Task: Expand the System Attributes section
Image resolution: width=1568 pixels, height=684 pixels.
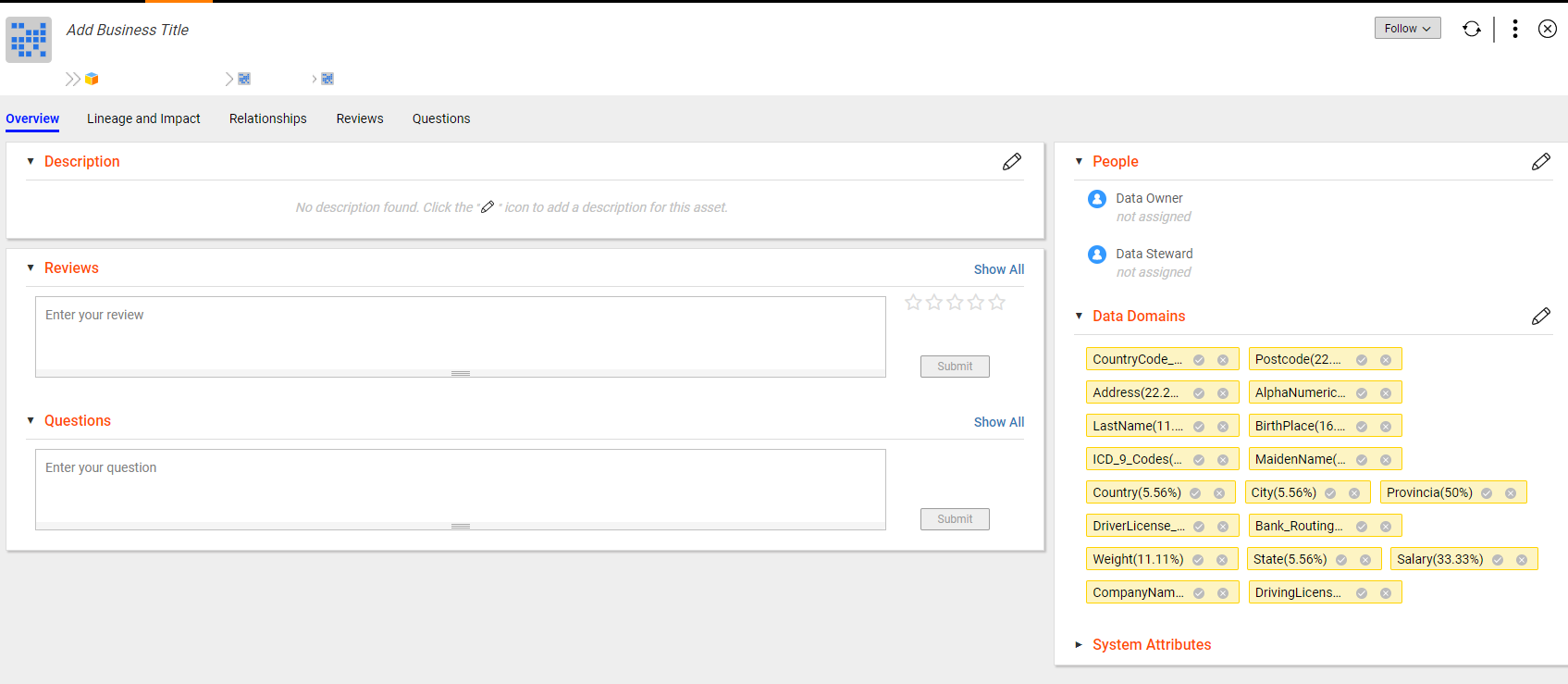Action: [1079, 645]
